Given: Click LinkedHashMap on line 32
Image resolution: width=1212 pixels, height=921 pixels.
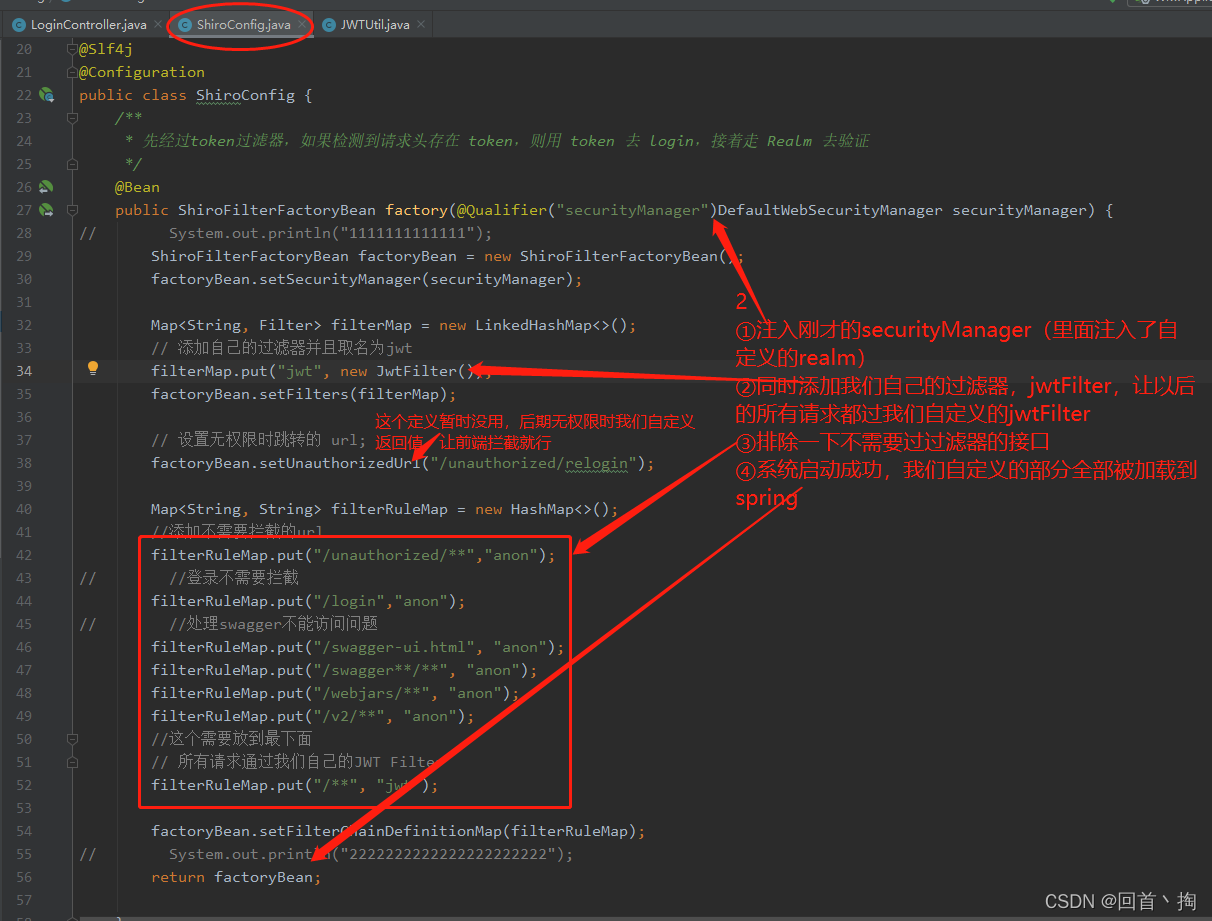Looking at the screenshot, I should click(x=534, y=325).
